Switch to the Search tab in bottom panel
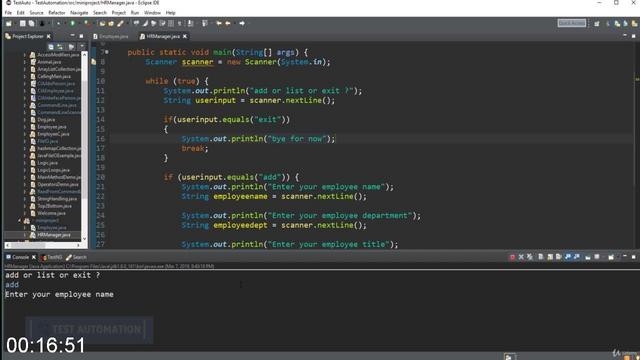This screenshot has height=360, width=640. [x=76, y=257]
